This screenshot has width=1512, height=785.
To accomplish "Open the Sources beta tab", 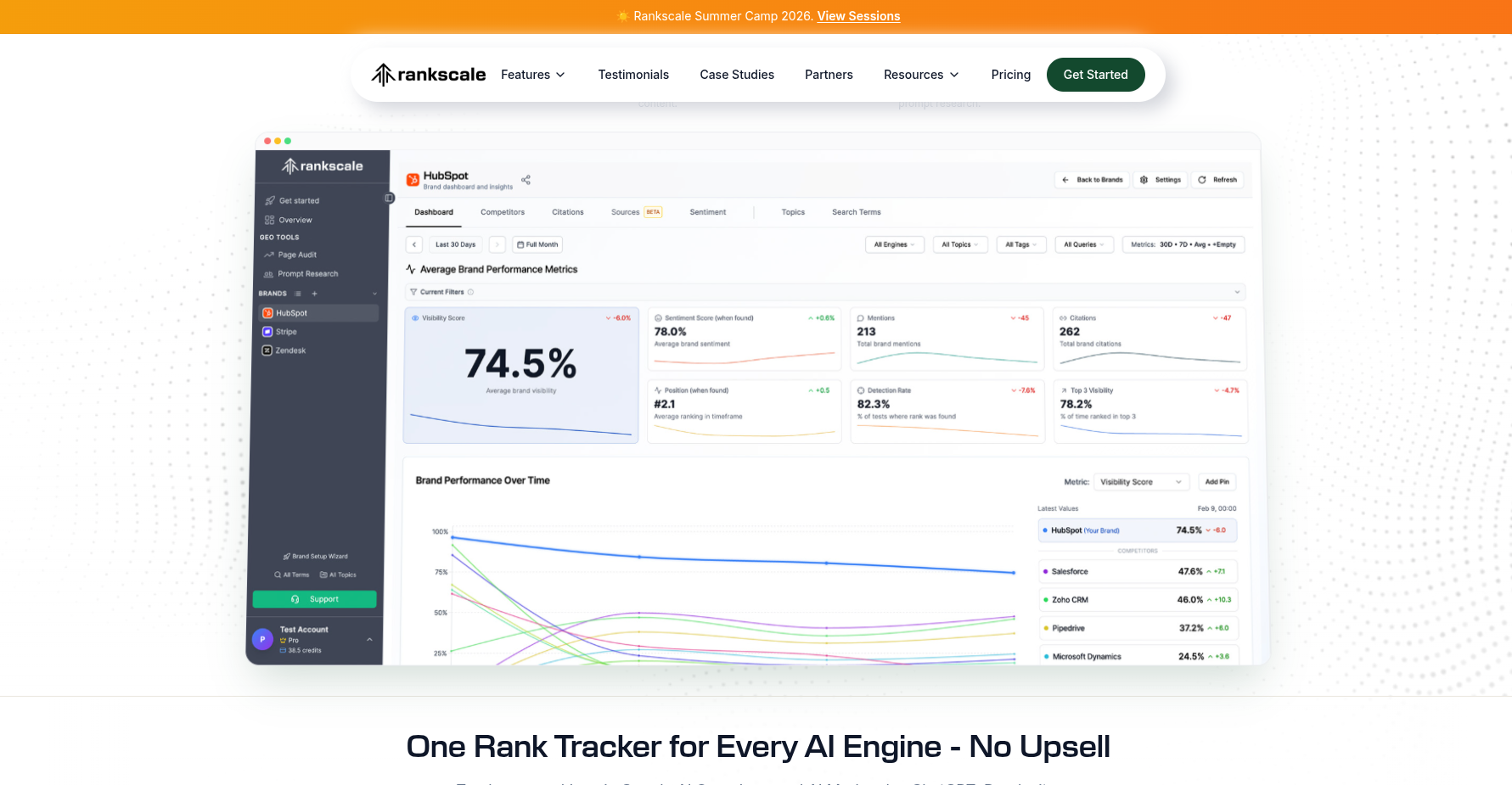I will click(x=636, y=212).
